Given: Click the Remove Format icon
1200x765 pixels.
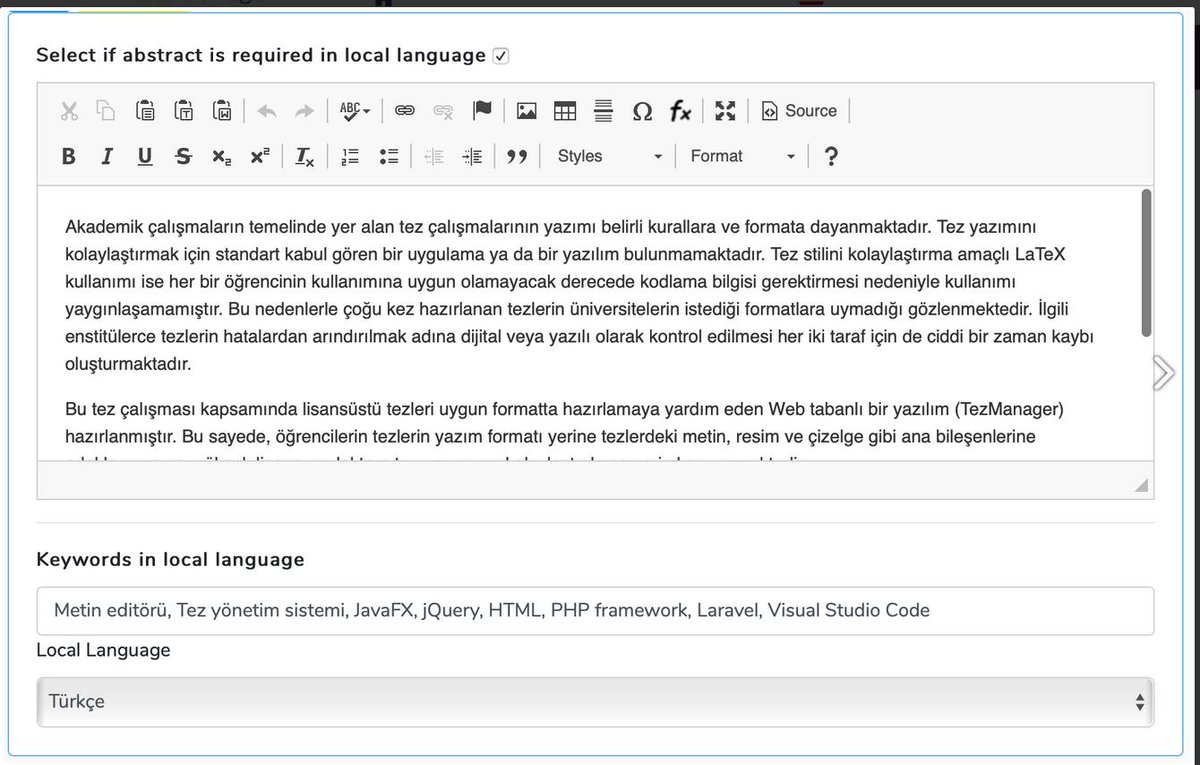Looking at the screenshot, I should point(305,156).
